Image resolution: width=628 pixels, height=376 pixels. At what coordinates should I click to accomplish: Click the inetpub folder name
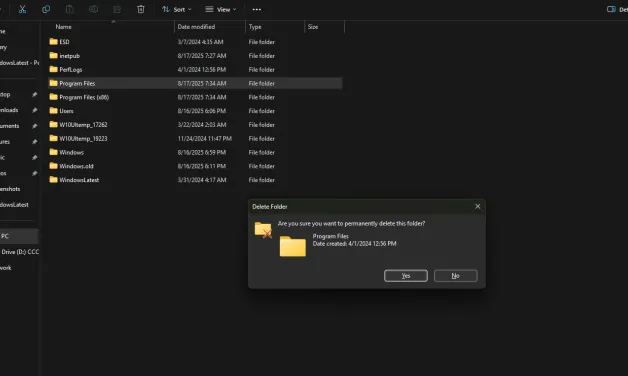pos(69,56)
